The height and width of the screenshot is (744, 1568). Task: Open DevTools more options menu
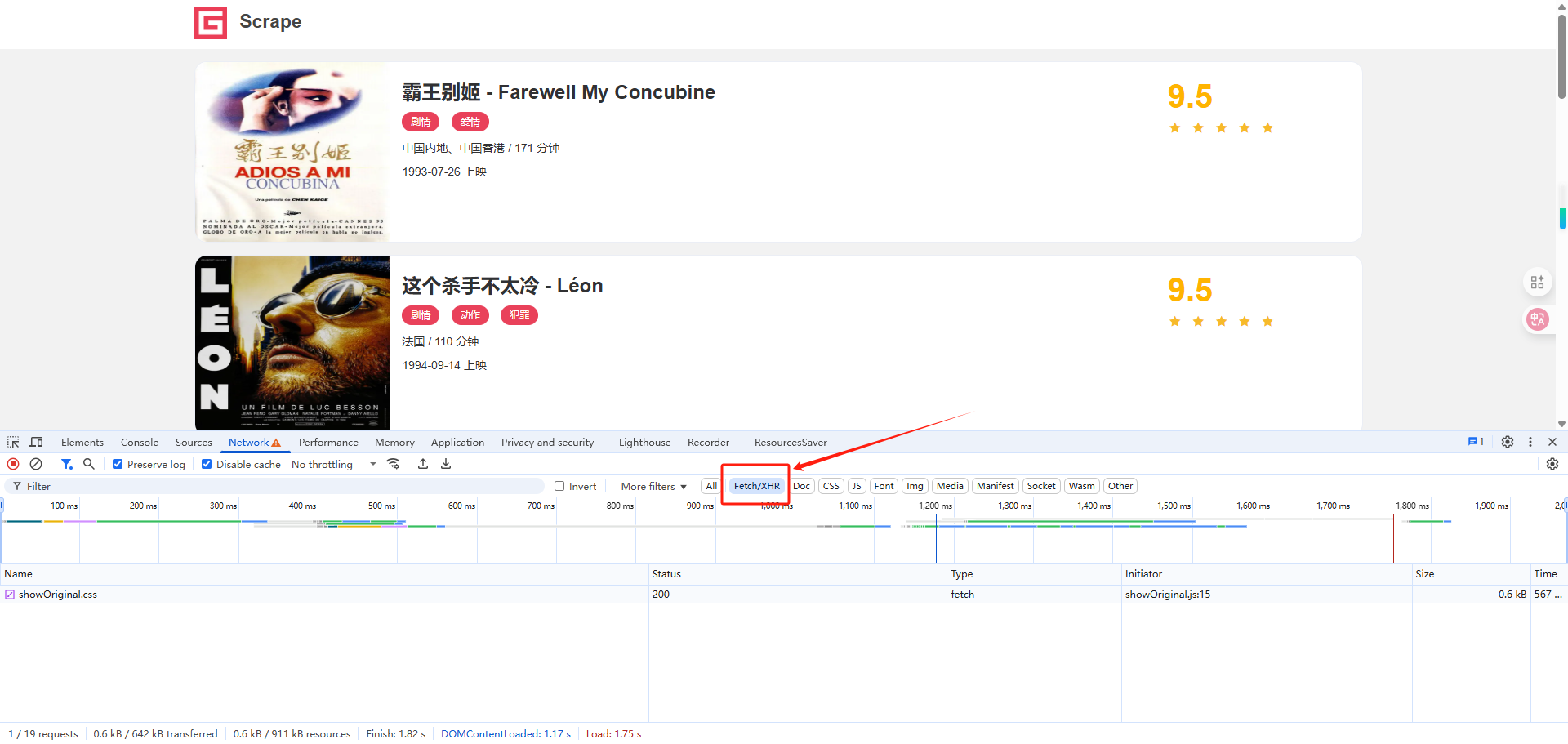click(x=1530, y=442)
